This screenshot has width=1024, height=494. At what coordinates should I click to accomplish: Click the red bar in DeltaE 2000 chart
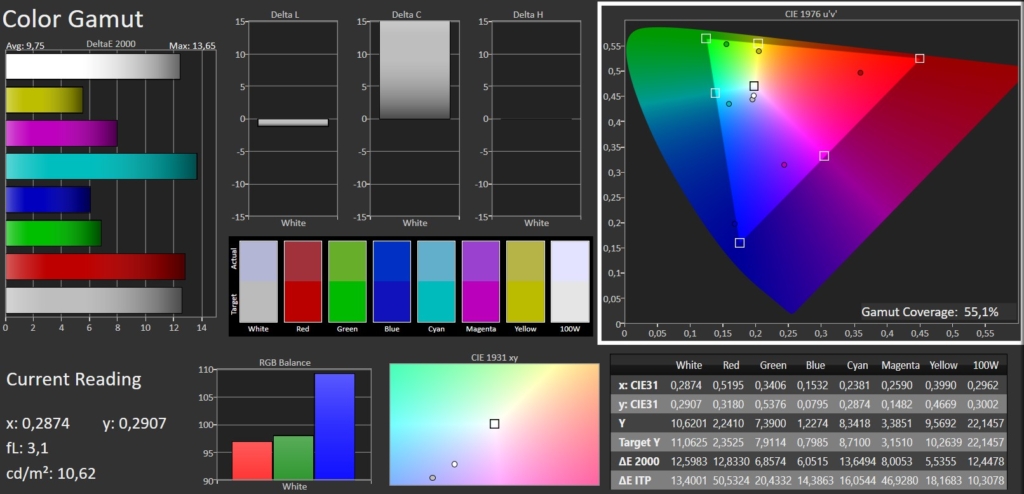[x=95, y=266]
